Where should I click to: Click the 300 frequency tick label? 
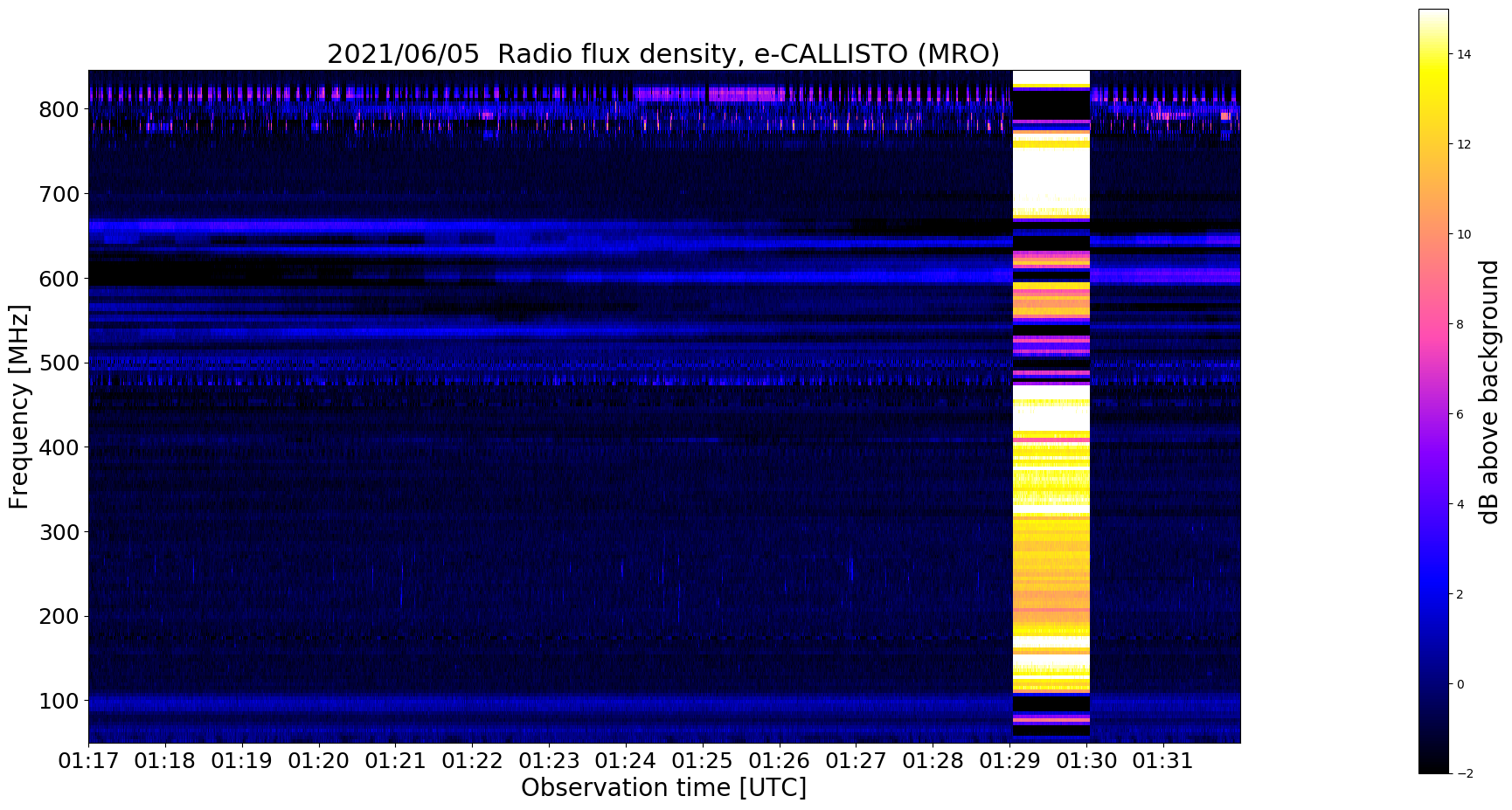[x=59, y=532]
